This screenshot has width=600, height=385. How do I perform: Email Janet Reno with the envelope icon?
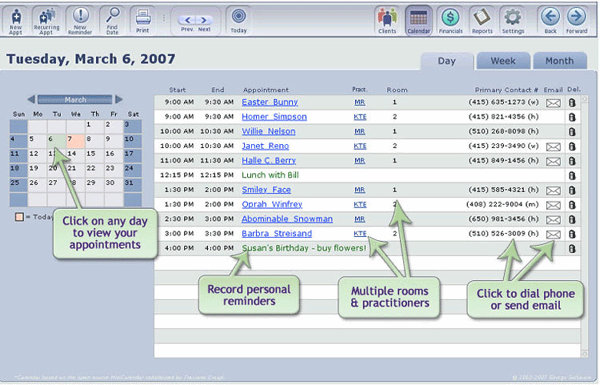[x=553, y=147]
